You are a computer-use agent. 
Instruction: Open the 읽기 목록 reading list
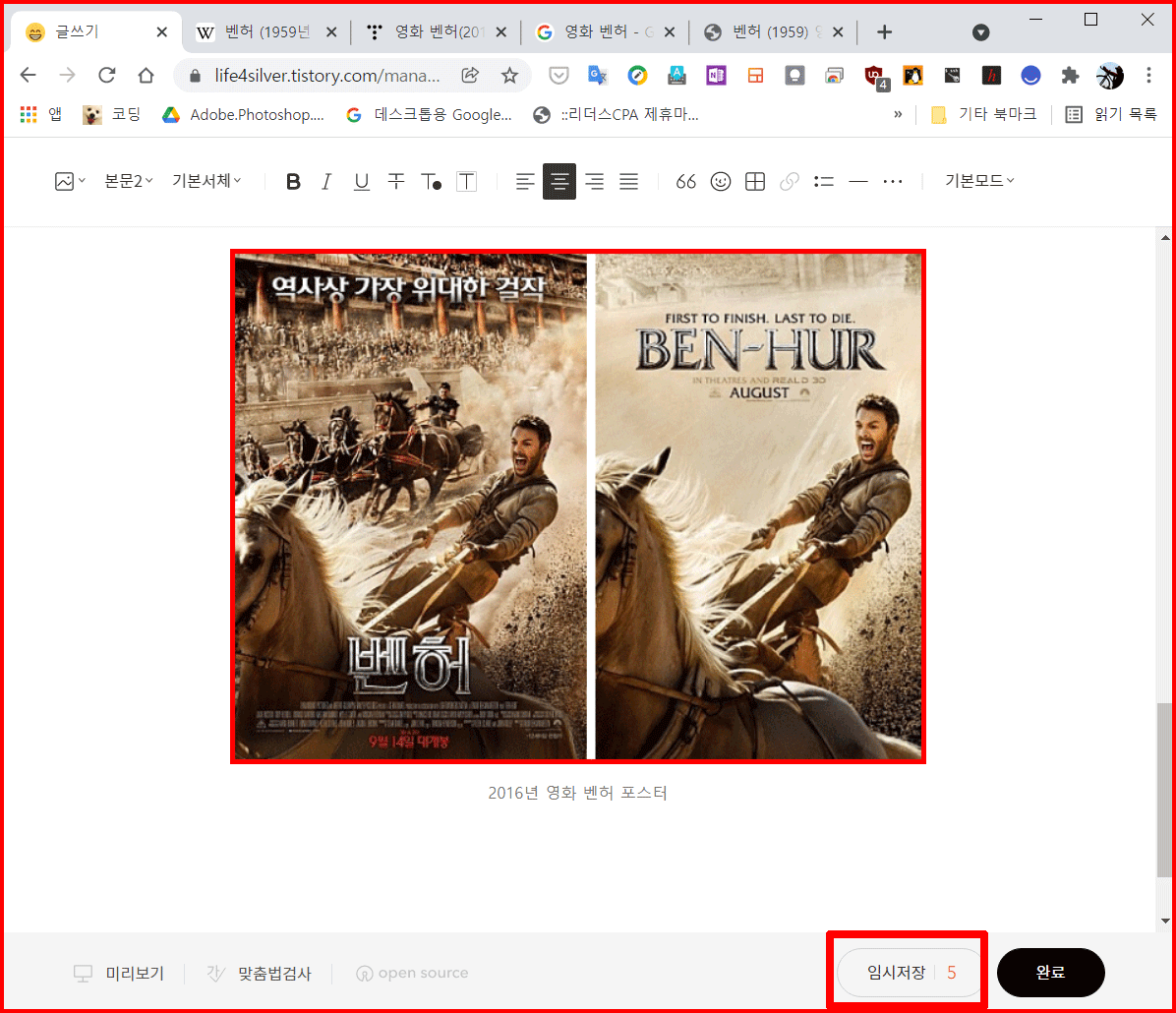[x=1111, y=115]
